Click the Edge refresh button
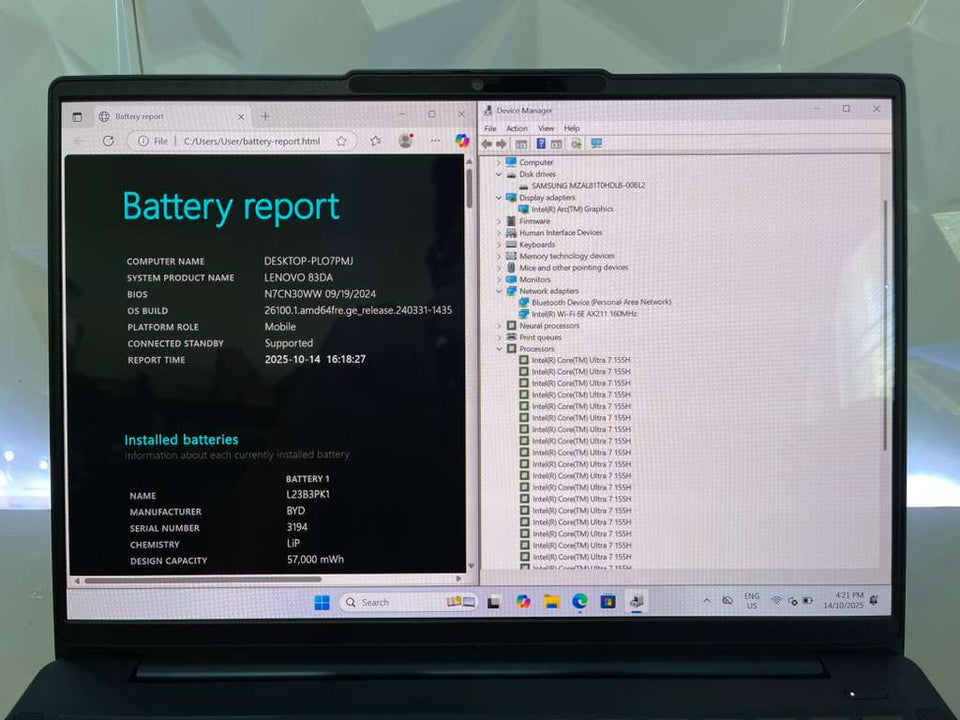 [x=108, y=141]
